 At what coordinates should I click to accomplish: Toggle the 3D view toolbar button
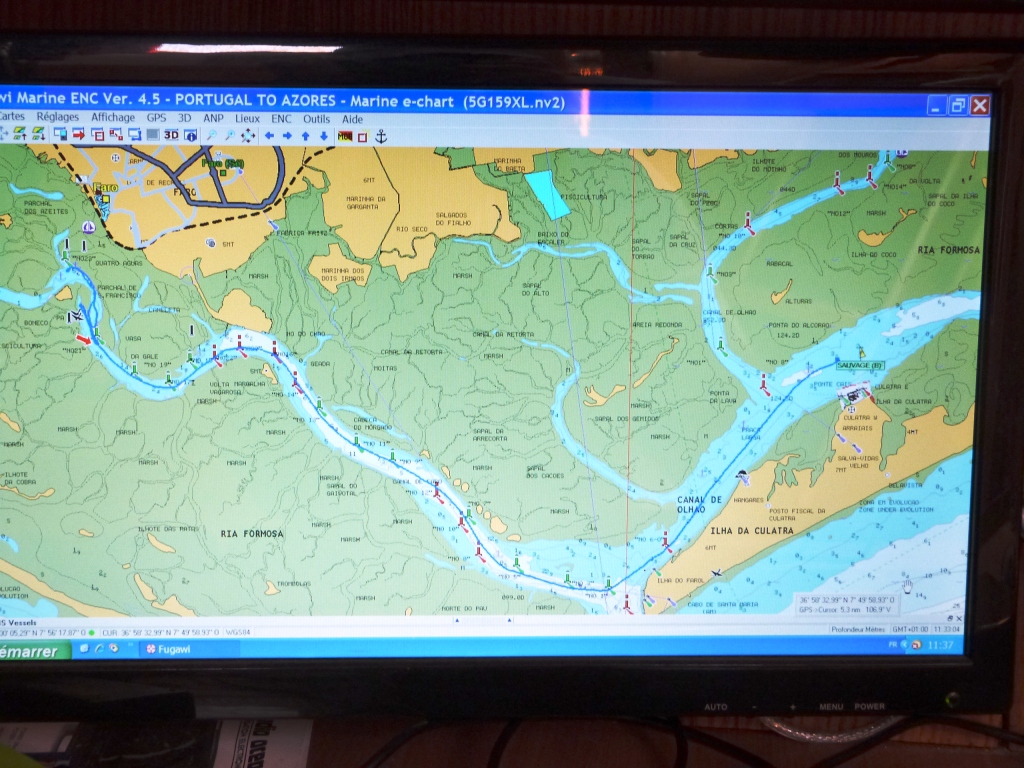171,135
